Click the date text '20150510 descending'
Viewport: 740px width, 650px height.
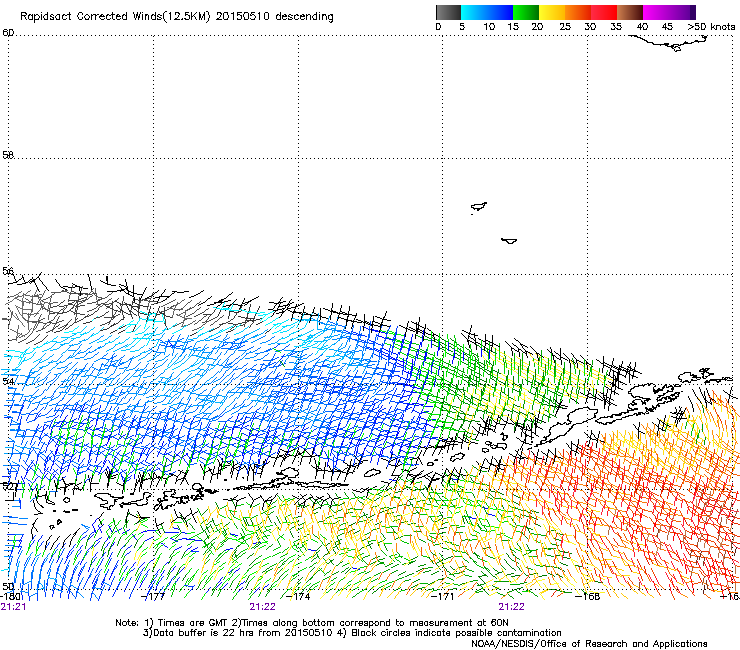pos(275,17)
